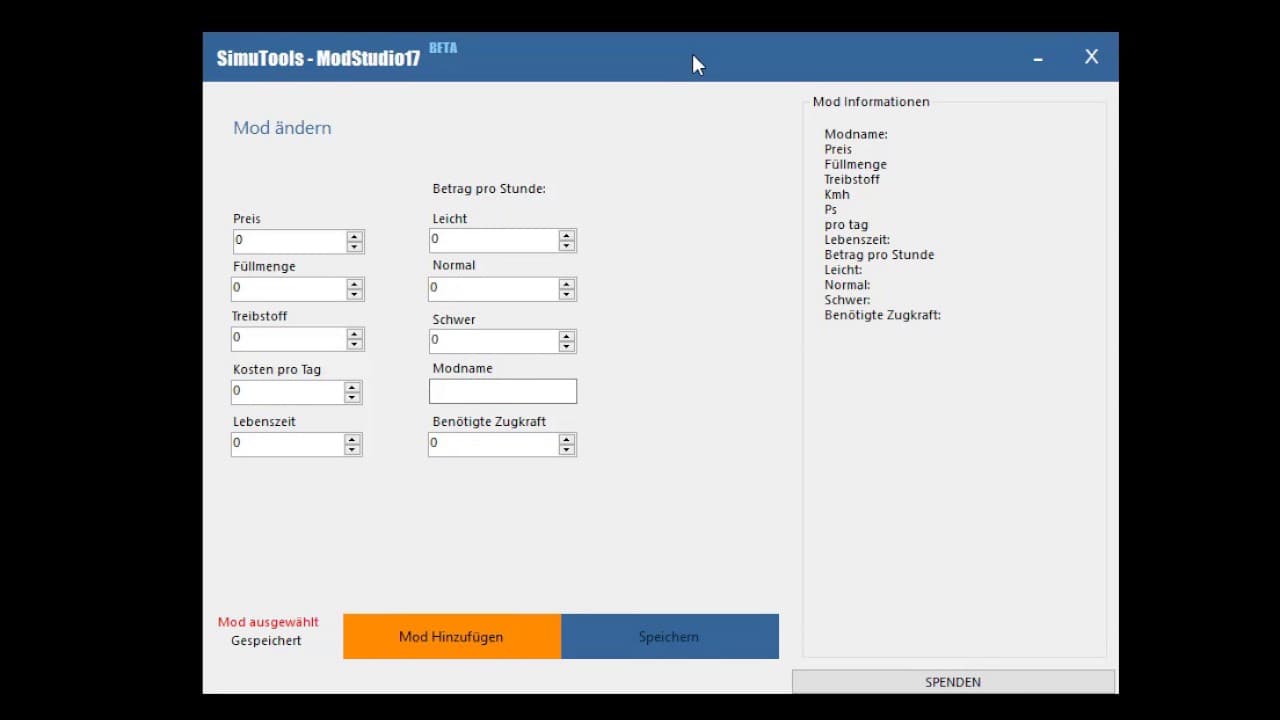Image resolution: width=1280 pixels, height=720 pixels.
Task: Increase Benötigte Zugkraft with up arrow
Action: (567, 439)
